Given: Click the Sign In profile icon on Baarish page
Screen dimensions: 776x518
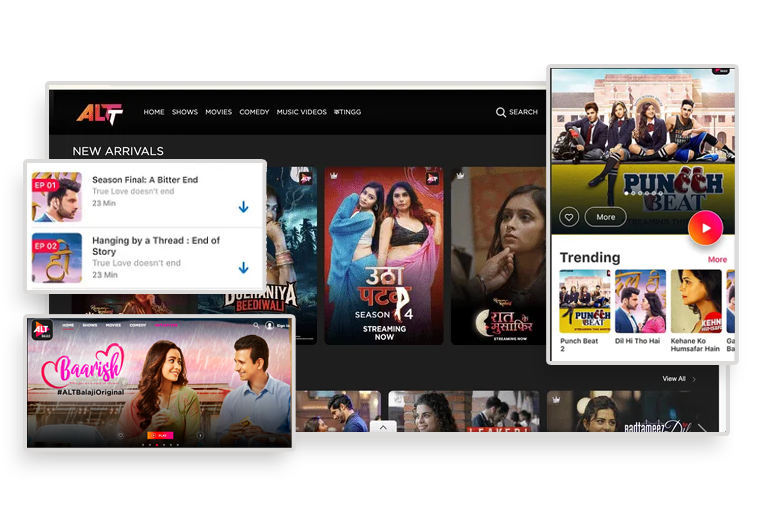Looking at the screenshot, I should 269,325.
